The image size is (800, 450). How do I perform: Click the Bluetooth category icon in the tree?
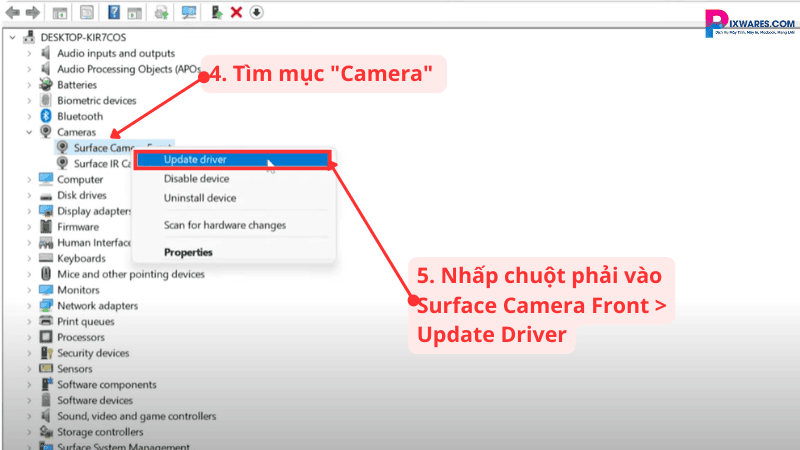[46, 116]
